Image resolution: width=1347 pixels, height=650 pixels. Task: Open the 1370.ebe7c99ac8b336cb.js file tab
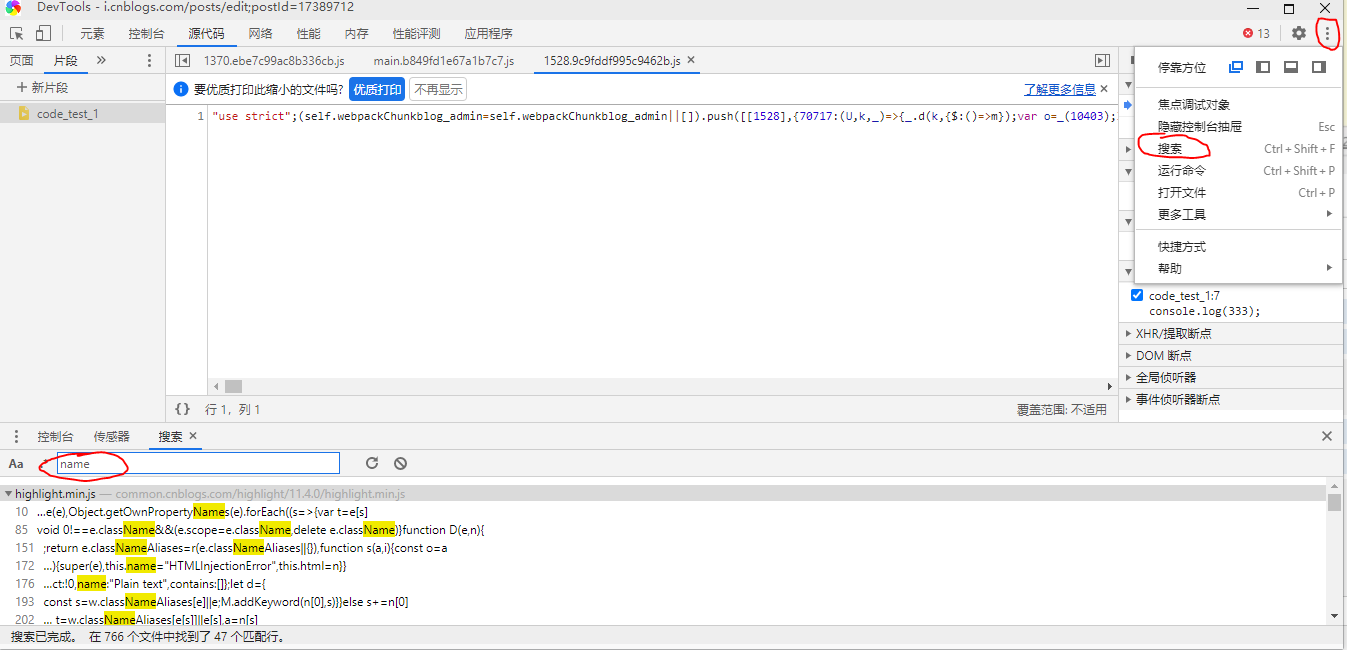click(274, 60)
